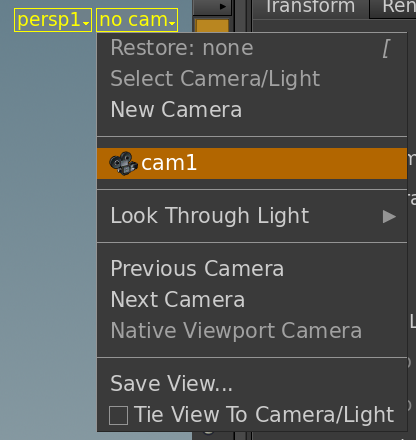The image size is (416, 440).
Task: Click the cam1 camera icon
Action: coord(123,163)
